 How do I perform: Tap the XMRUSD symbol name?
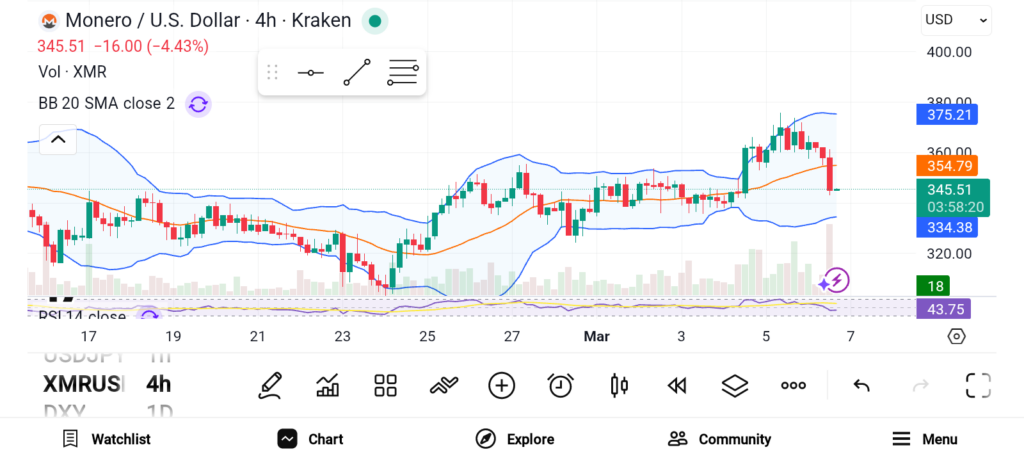click(x=83, y=384)
